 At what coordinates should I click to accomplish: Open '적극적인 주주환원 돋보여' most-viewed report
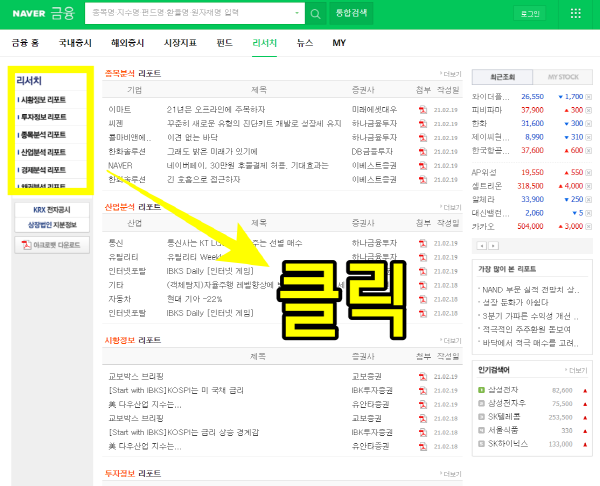pyautogui.click(x=526, y=329)
